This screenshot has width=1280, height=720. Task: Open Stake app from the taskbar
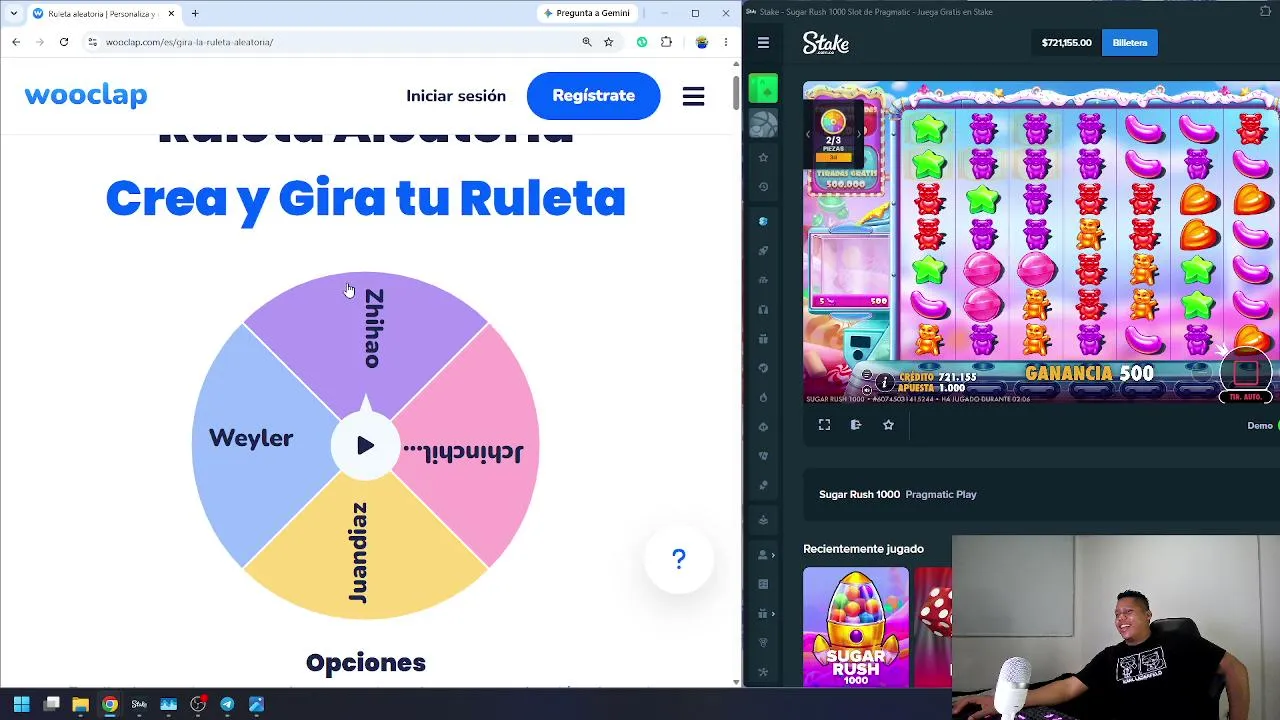[139, 704]
